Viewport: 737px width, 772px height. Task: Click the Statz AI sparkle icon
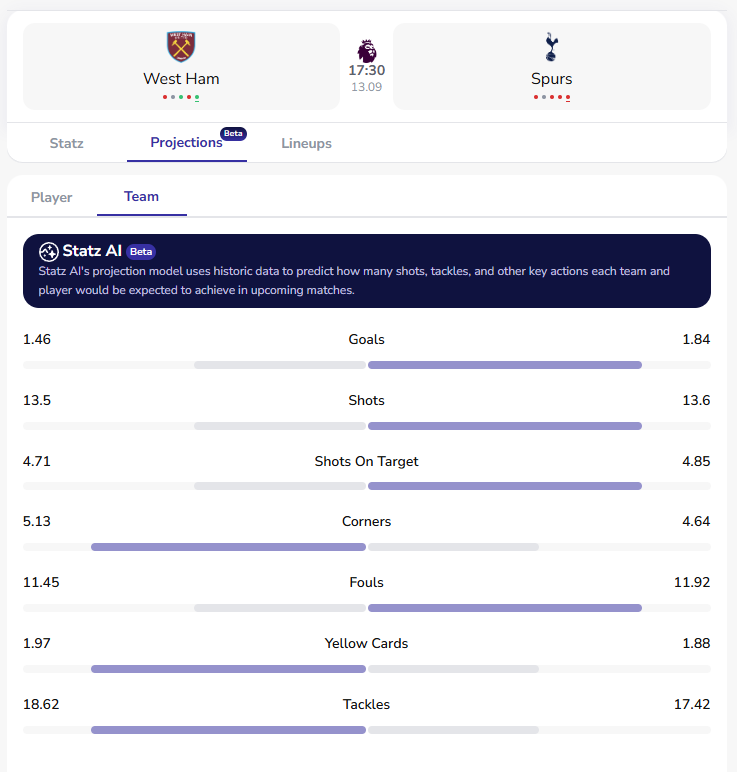(48, 251)
